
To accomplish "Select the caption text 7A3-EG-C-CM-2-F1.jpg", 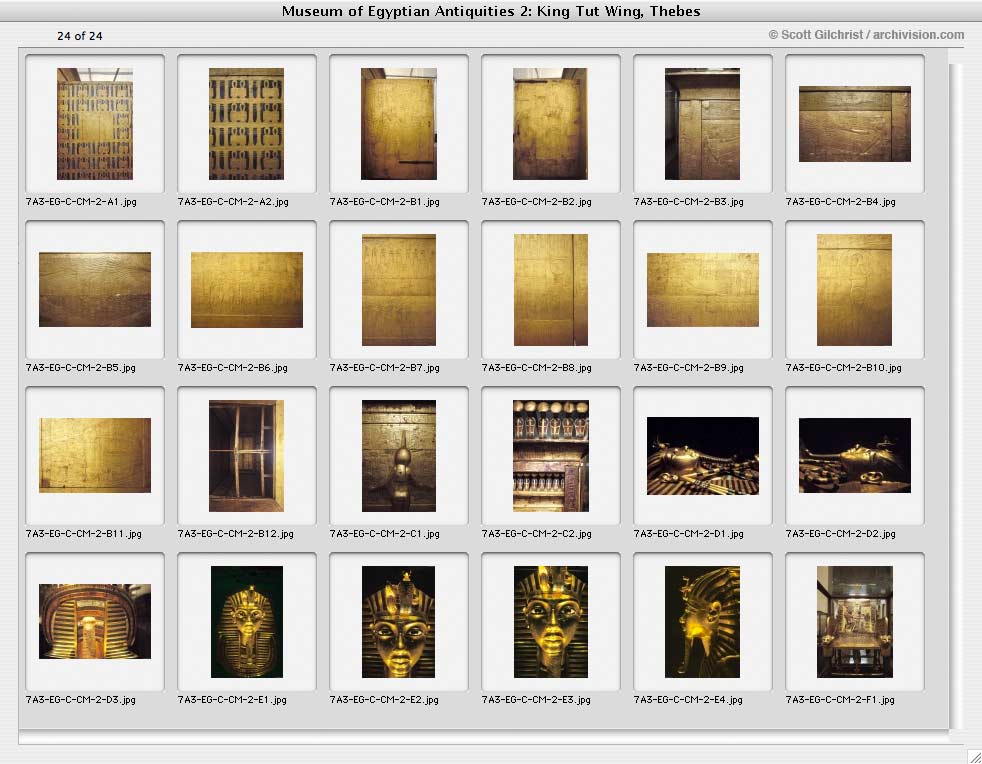I will click(x=840, y=699).
